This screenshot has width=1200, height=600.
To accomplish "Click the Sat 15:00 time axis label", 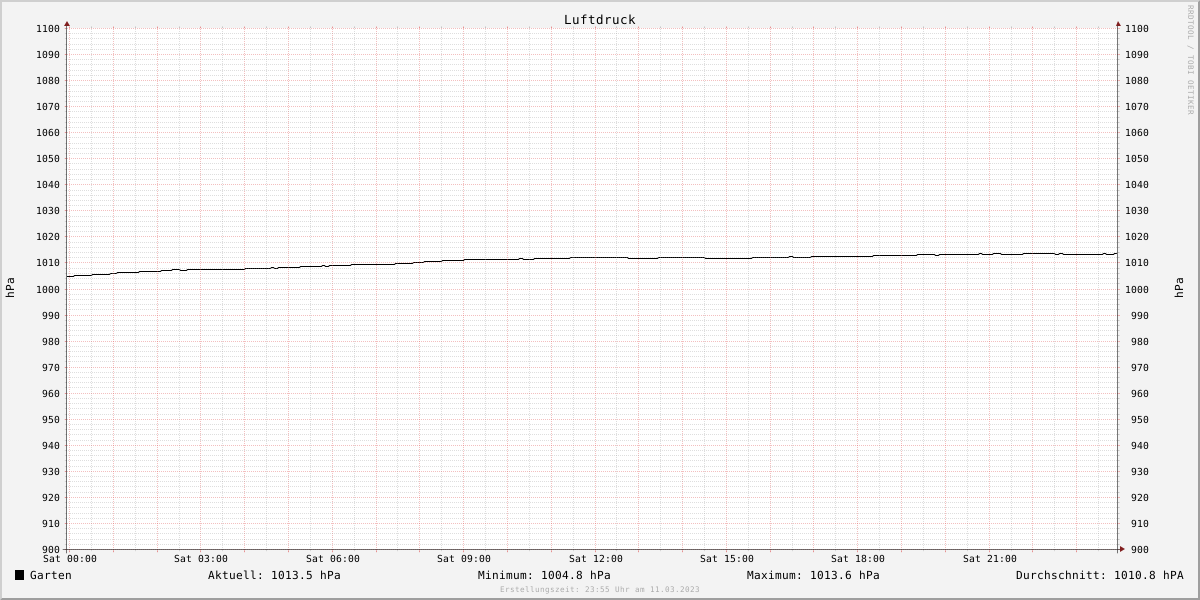I will click(726, 559).
